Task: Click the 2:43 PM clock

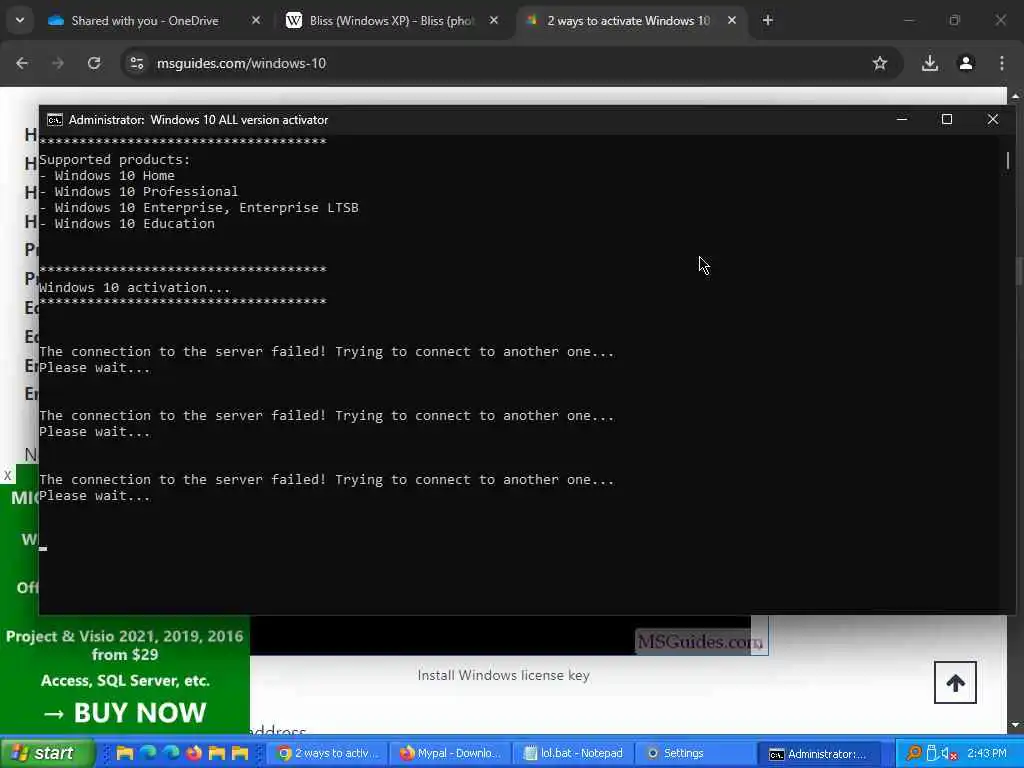Action: tap(987, 753)
